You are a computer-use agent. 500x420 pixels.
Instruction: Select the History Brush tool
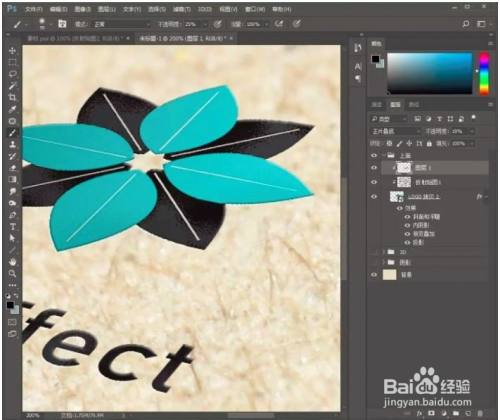[12, 156]
